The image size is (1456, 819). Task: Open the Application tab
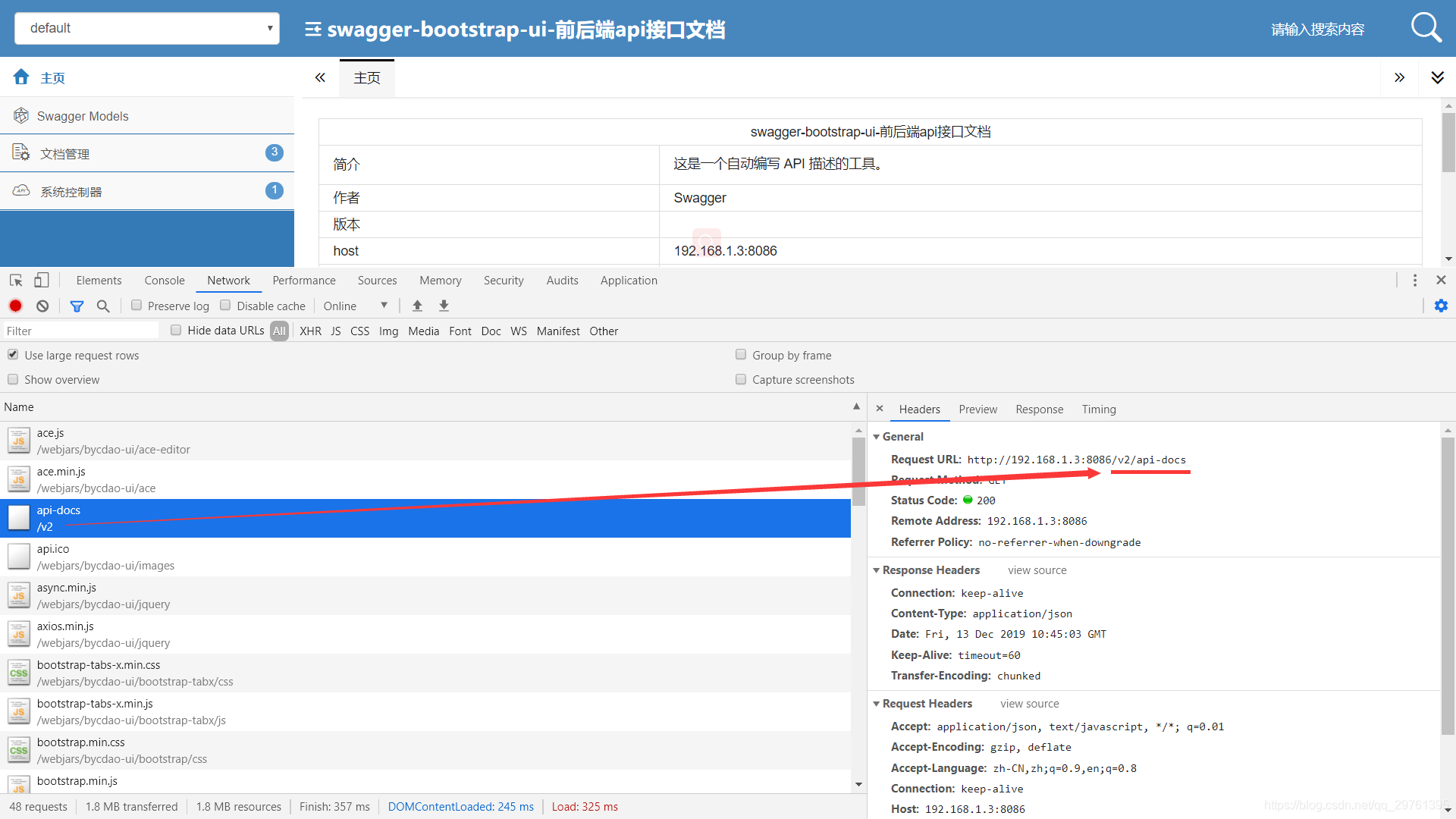[x=629, y=281]
